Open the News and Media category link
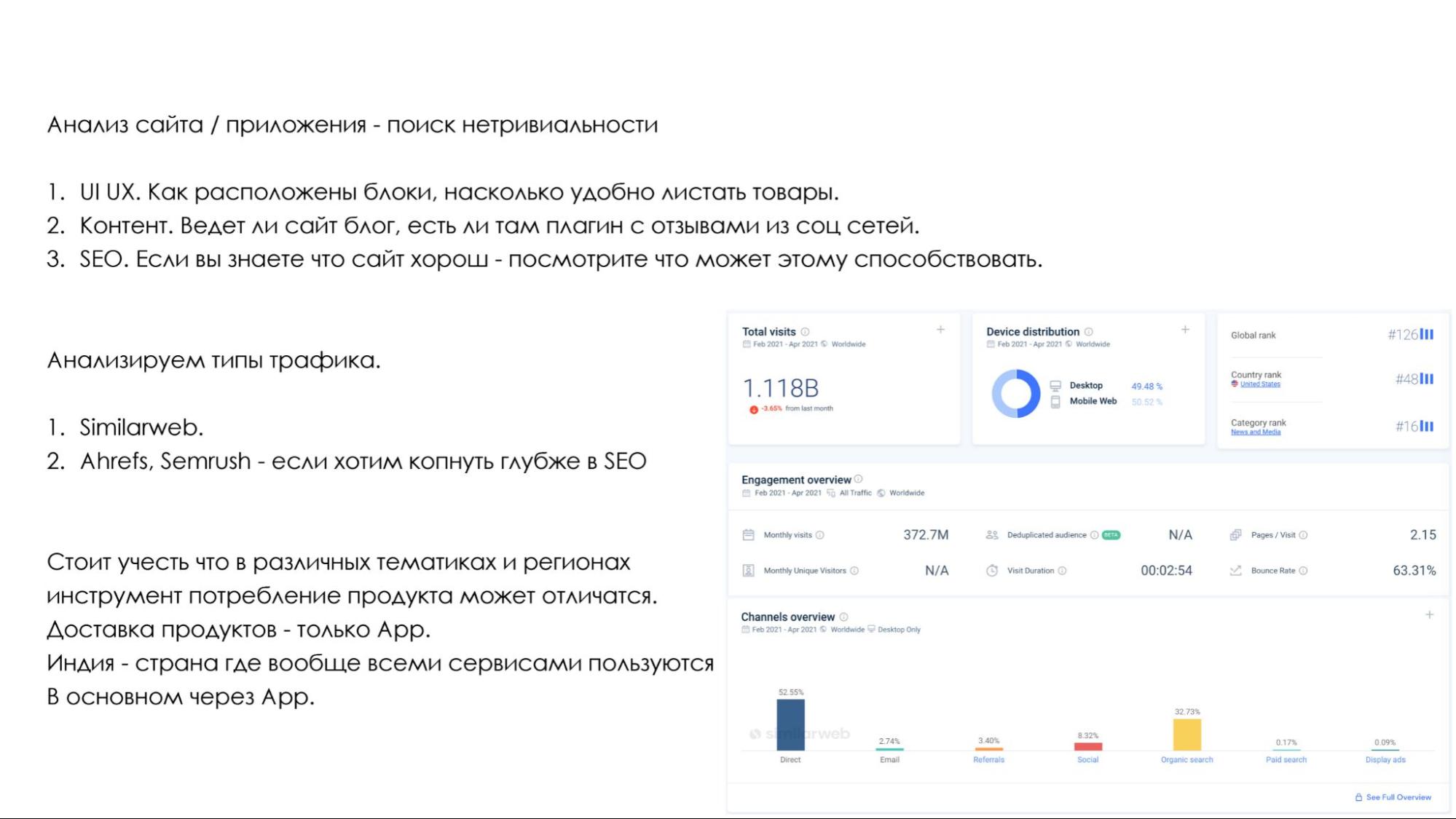1456x819 pixels. [x=1256, y=432]
